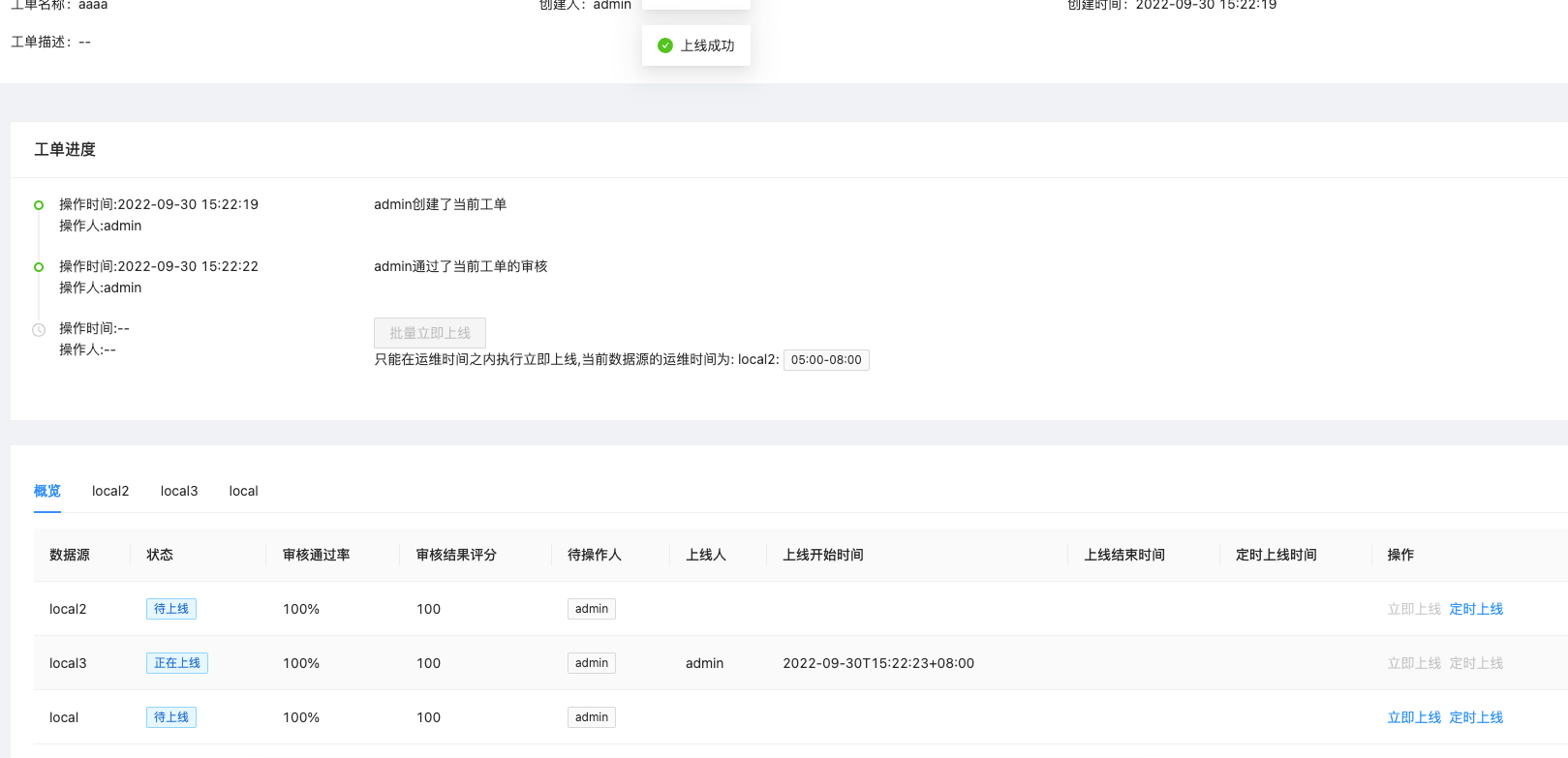The width and height of the screenshot is (1568, 758).
Task: Click 定时上线 in the local2 row
Action: tap(1476, 609)
